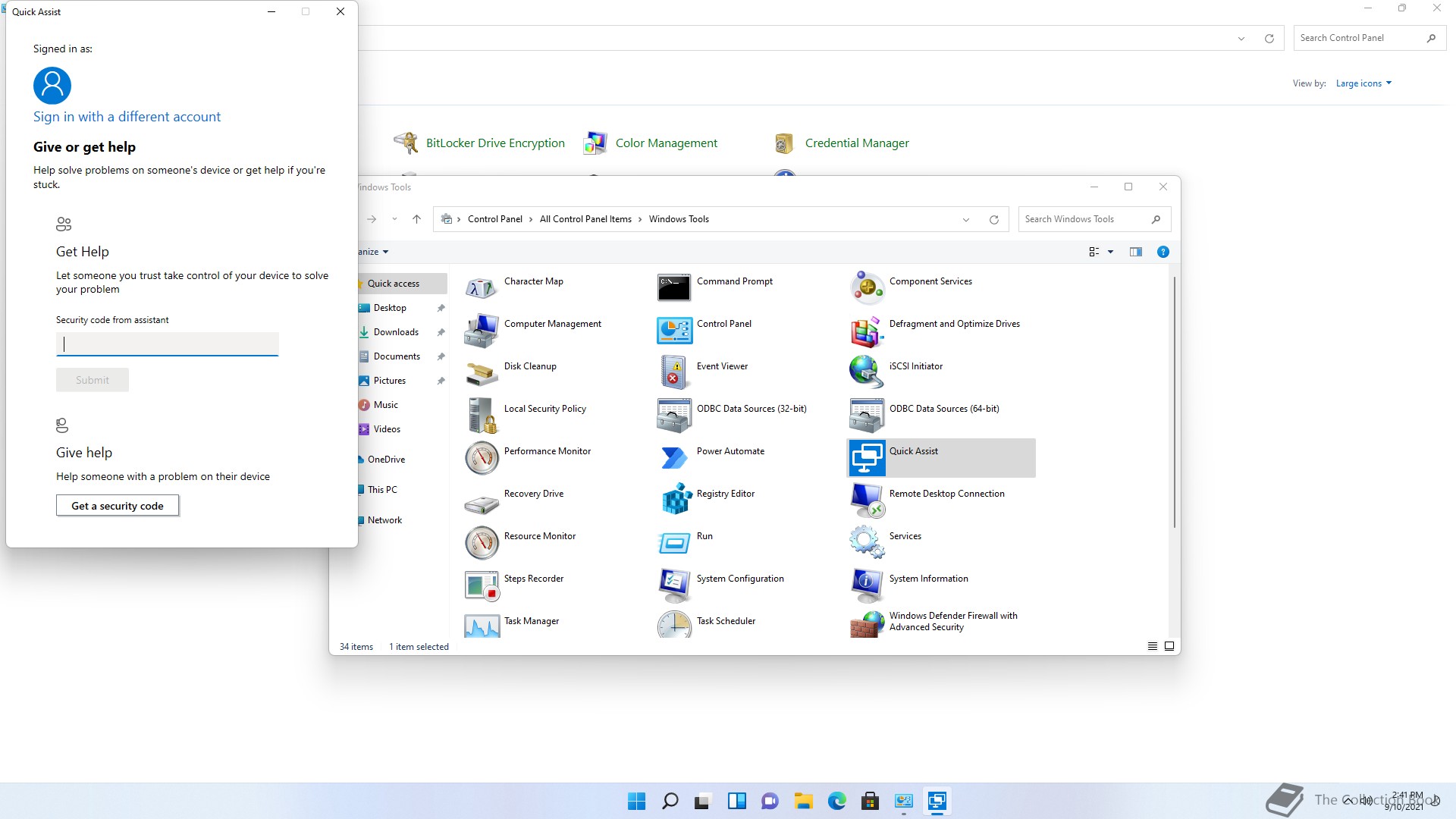The image size is (1456, 819).
Task: Open the view layout options dropdown arrow
Action: 1110,252
